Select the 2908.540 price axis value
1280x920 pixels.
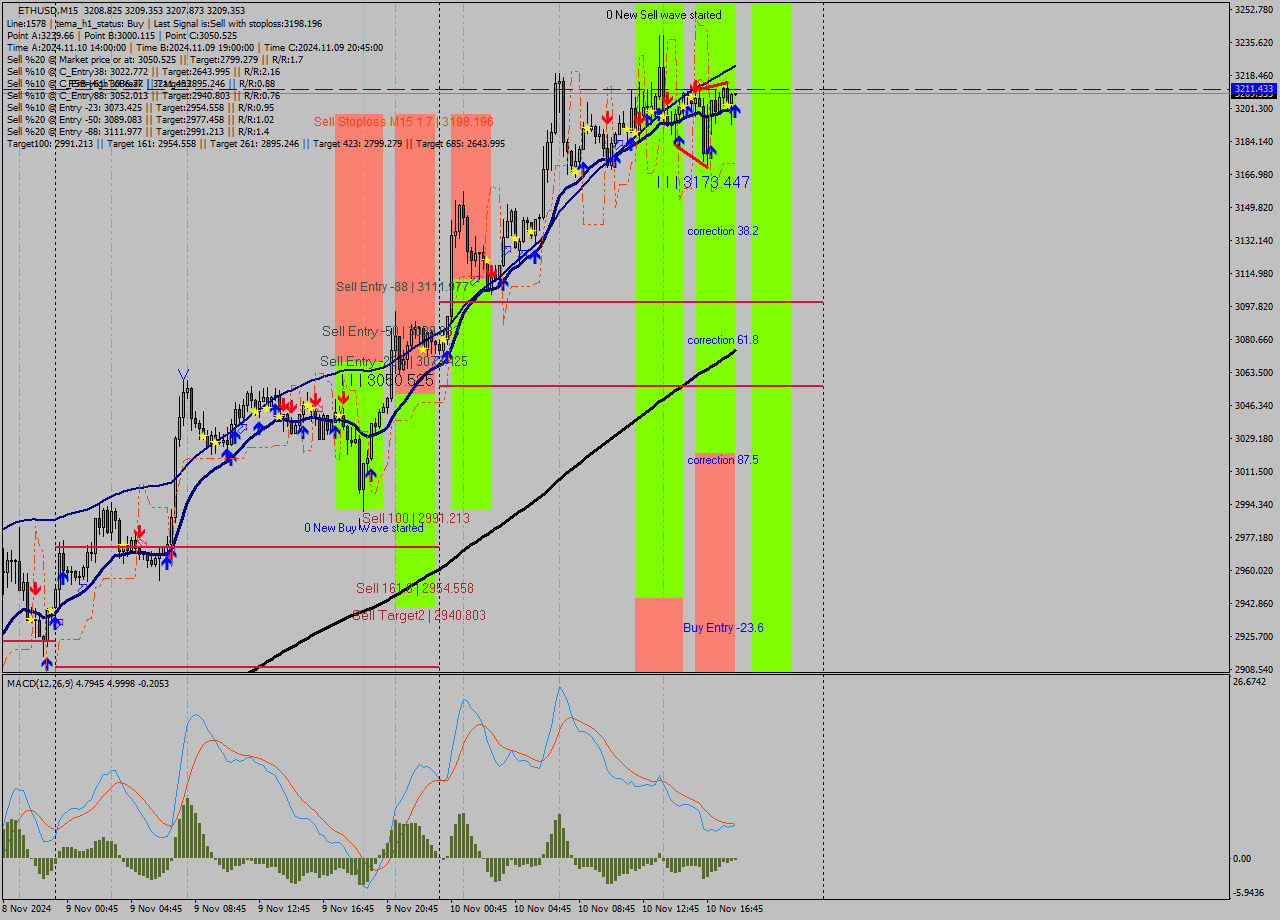1254,670
